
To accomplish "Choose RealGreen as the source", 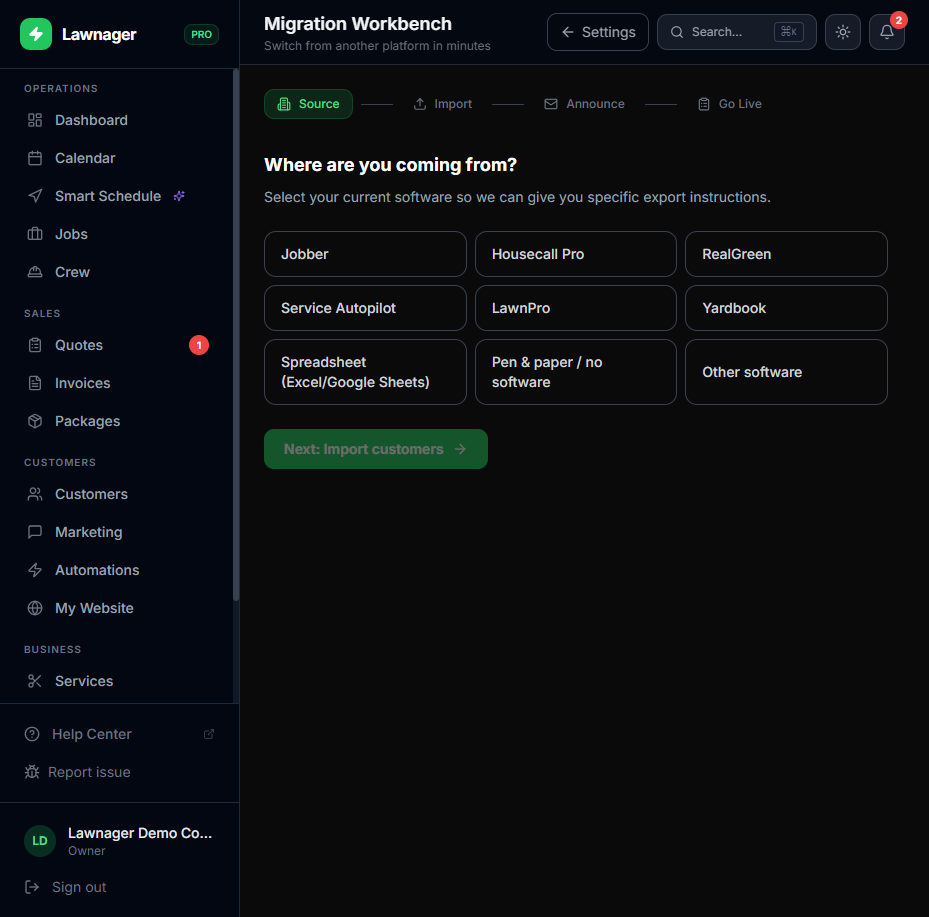I will [x=786, y=254].
